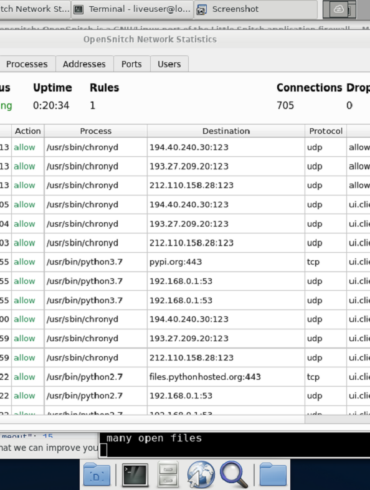Select 212.110.158.28:123 in the row timed 03
The width and height of the screenshot is (370, 490).
point(191,243)
